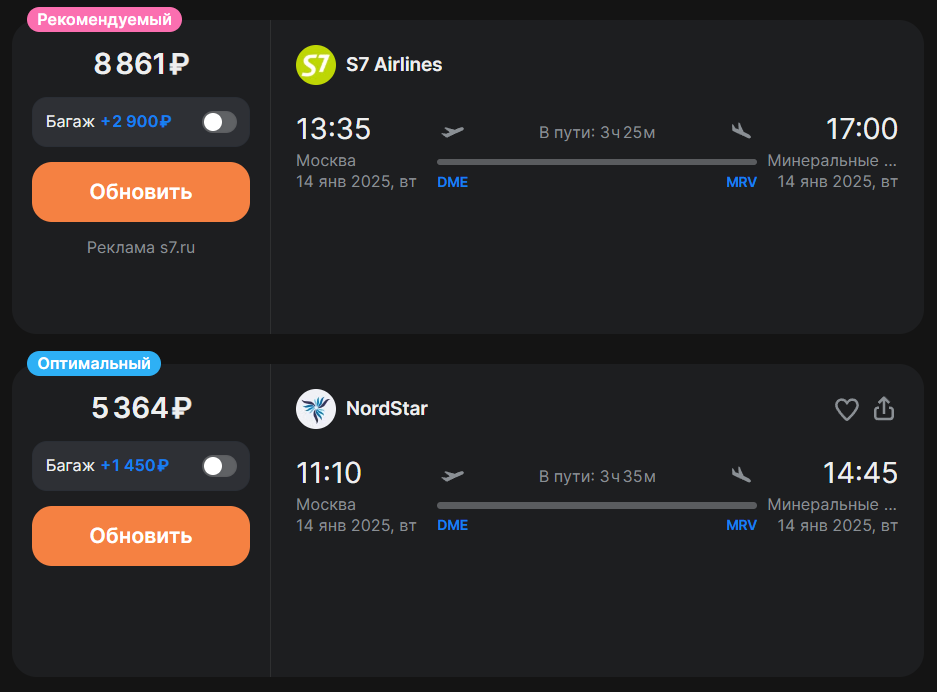Open DME airport code on NordStar flight
The image size is (937, 692).
tap(452, 525)
